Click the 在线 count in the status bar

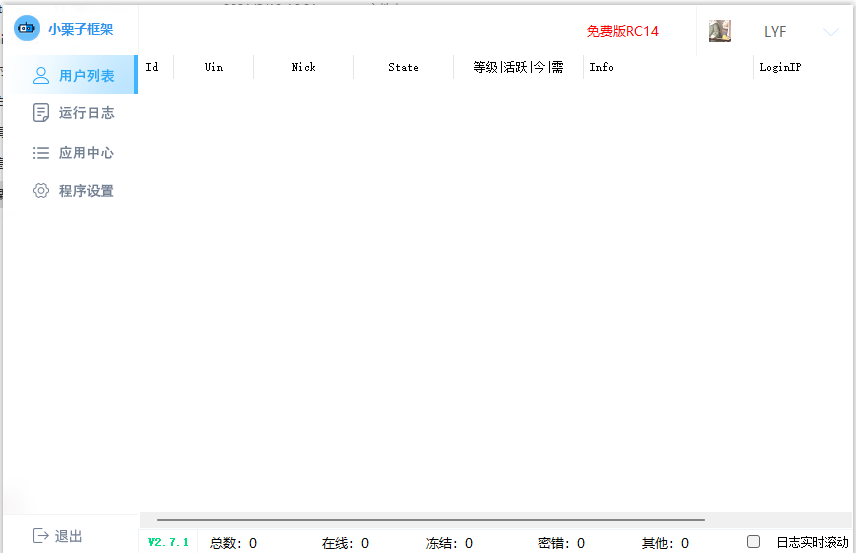345,543
